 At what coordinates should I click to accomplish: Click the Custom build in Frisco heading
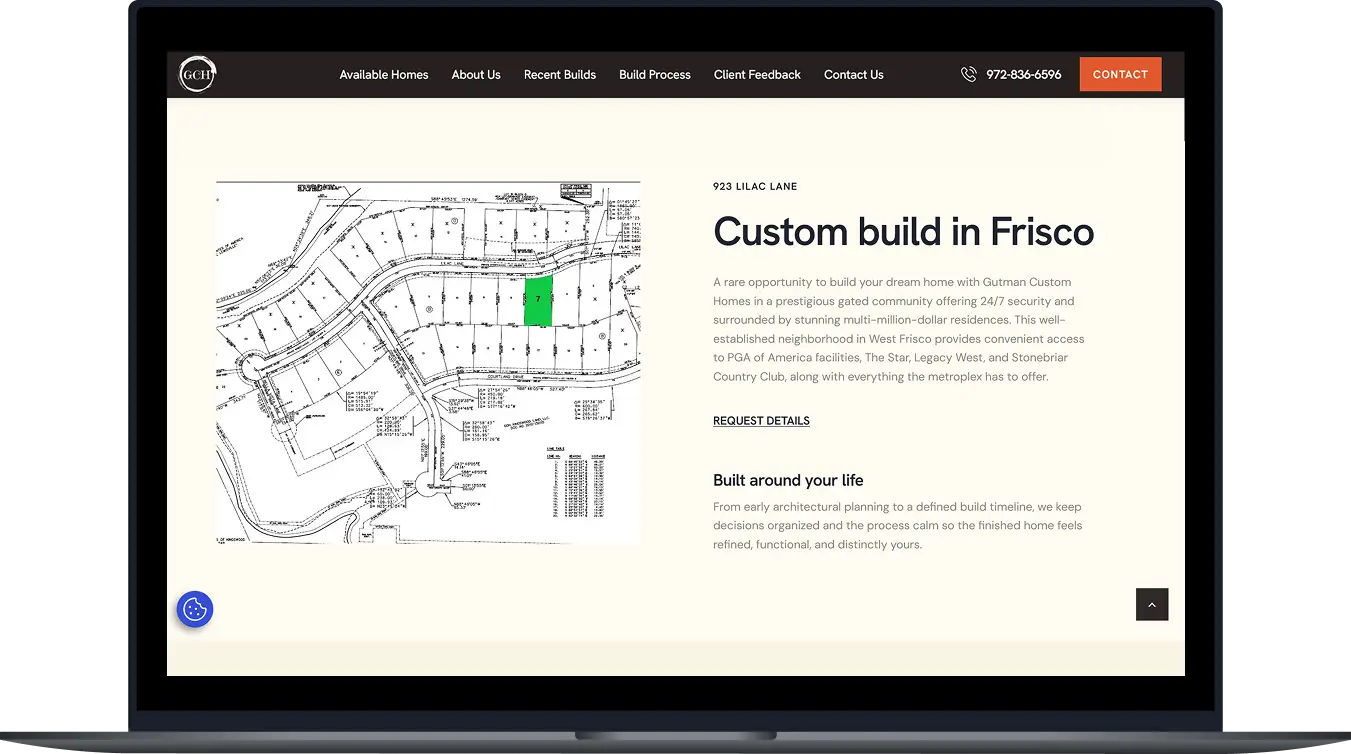903,232
